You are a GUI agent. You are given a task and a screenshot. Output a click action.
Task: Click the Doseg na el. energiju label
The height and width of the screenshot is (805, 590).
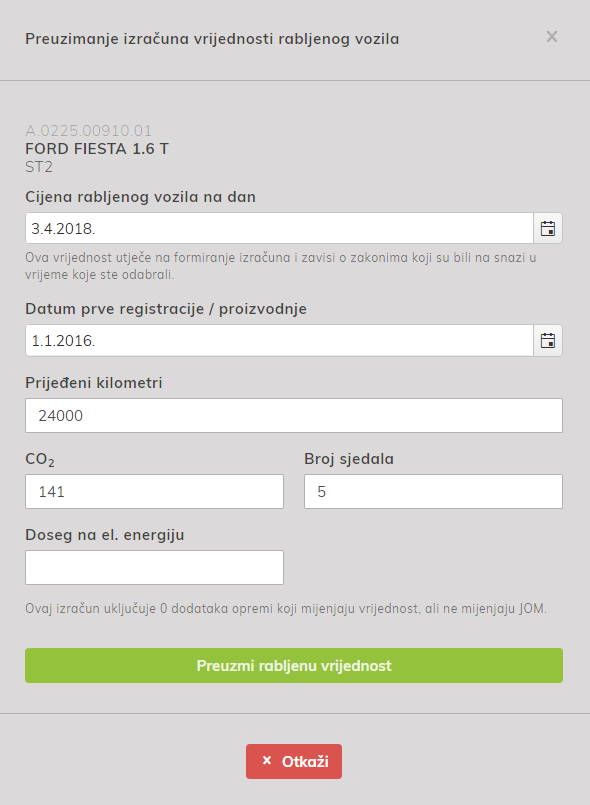coord(105,535)
